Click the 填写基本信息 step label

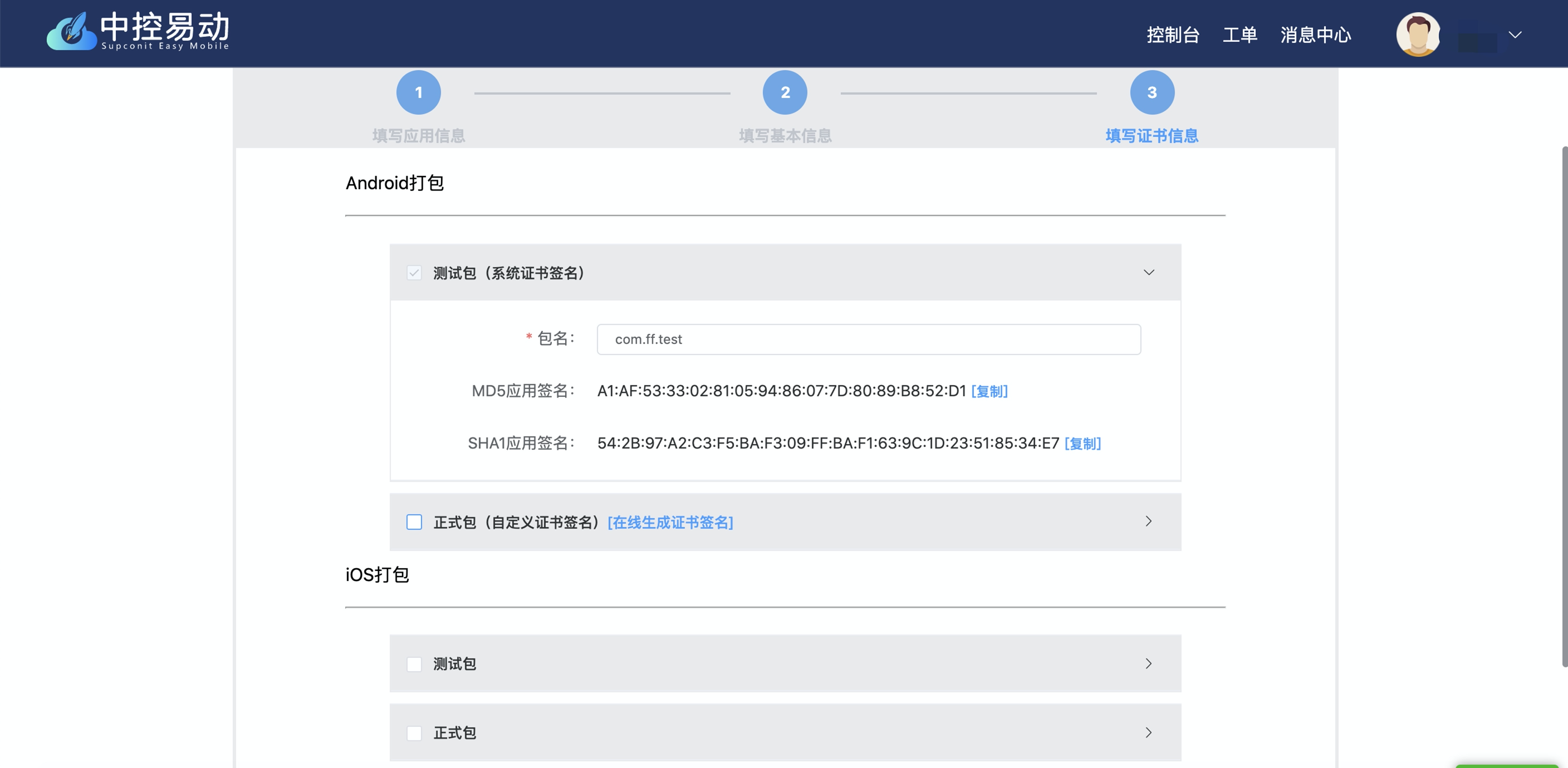click(x=785, y=136)
